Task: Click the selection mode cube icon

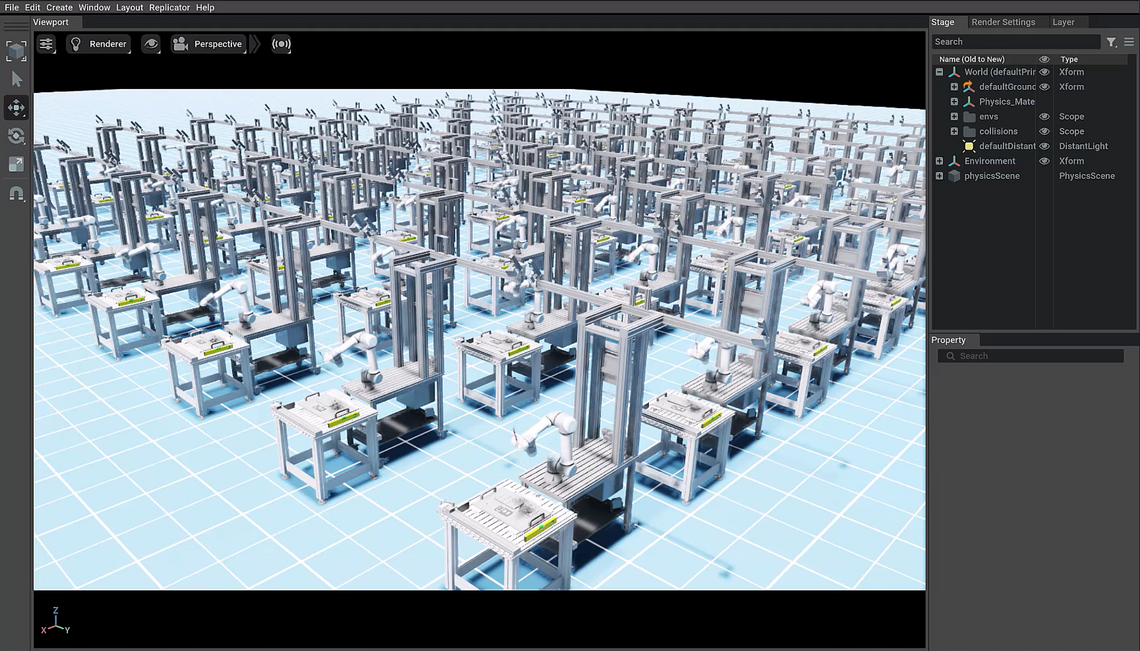Action: point(16,51)
